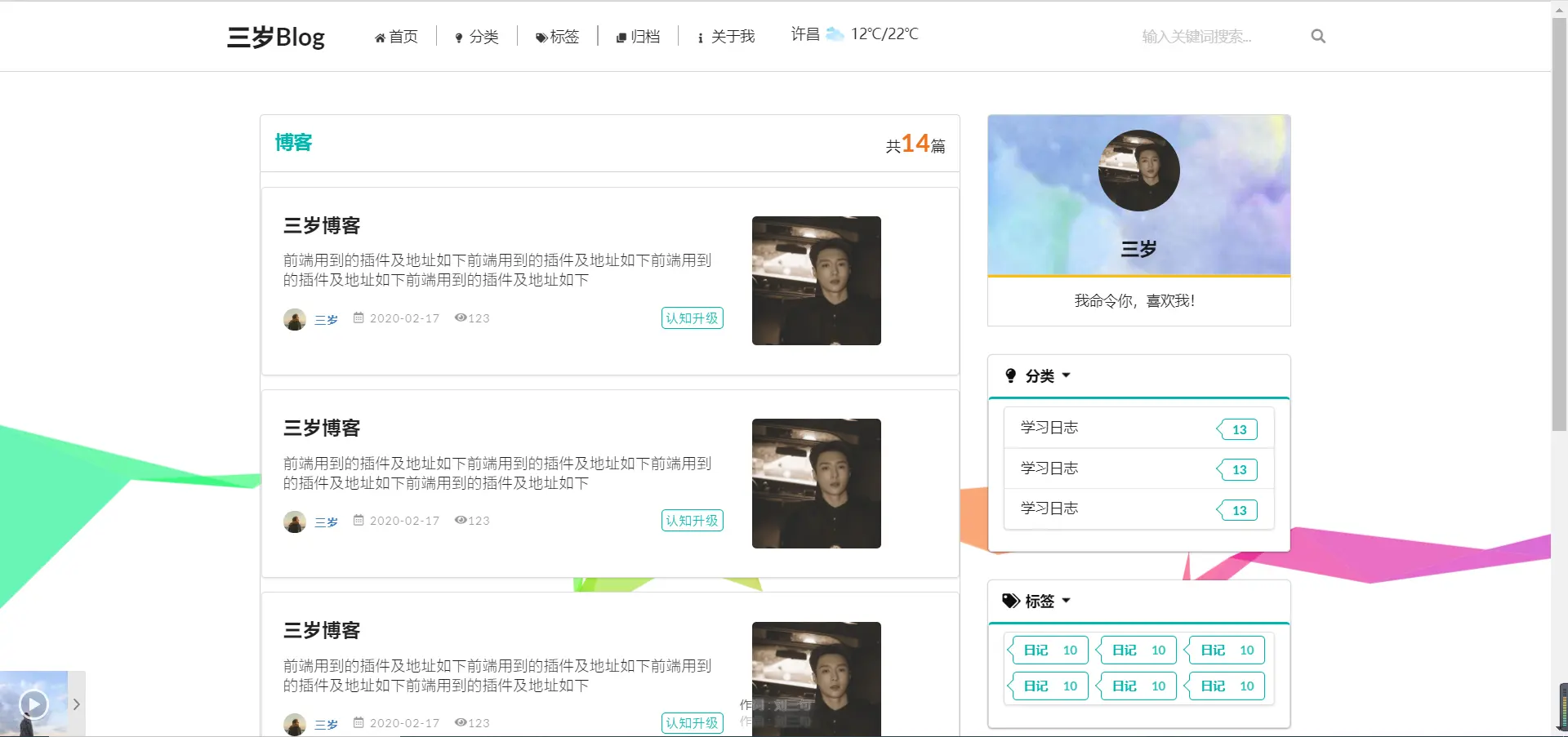The image size is (1568, 737).
Task: Click the 三岁Blog site logo
Action: (275, 37)
